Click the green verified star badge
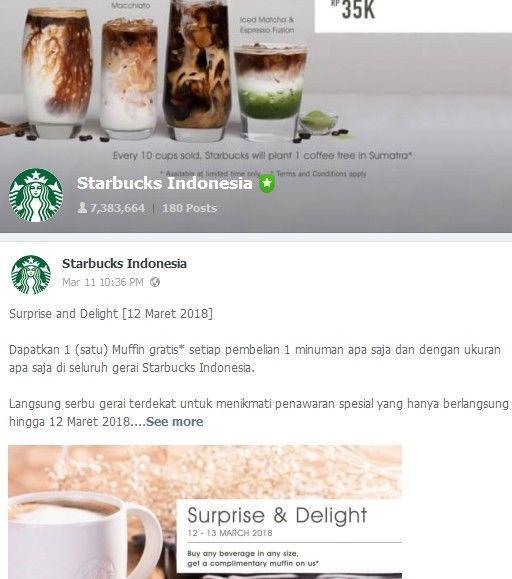This screenshot has height=579, width=512. [x=267, y=183]
